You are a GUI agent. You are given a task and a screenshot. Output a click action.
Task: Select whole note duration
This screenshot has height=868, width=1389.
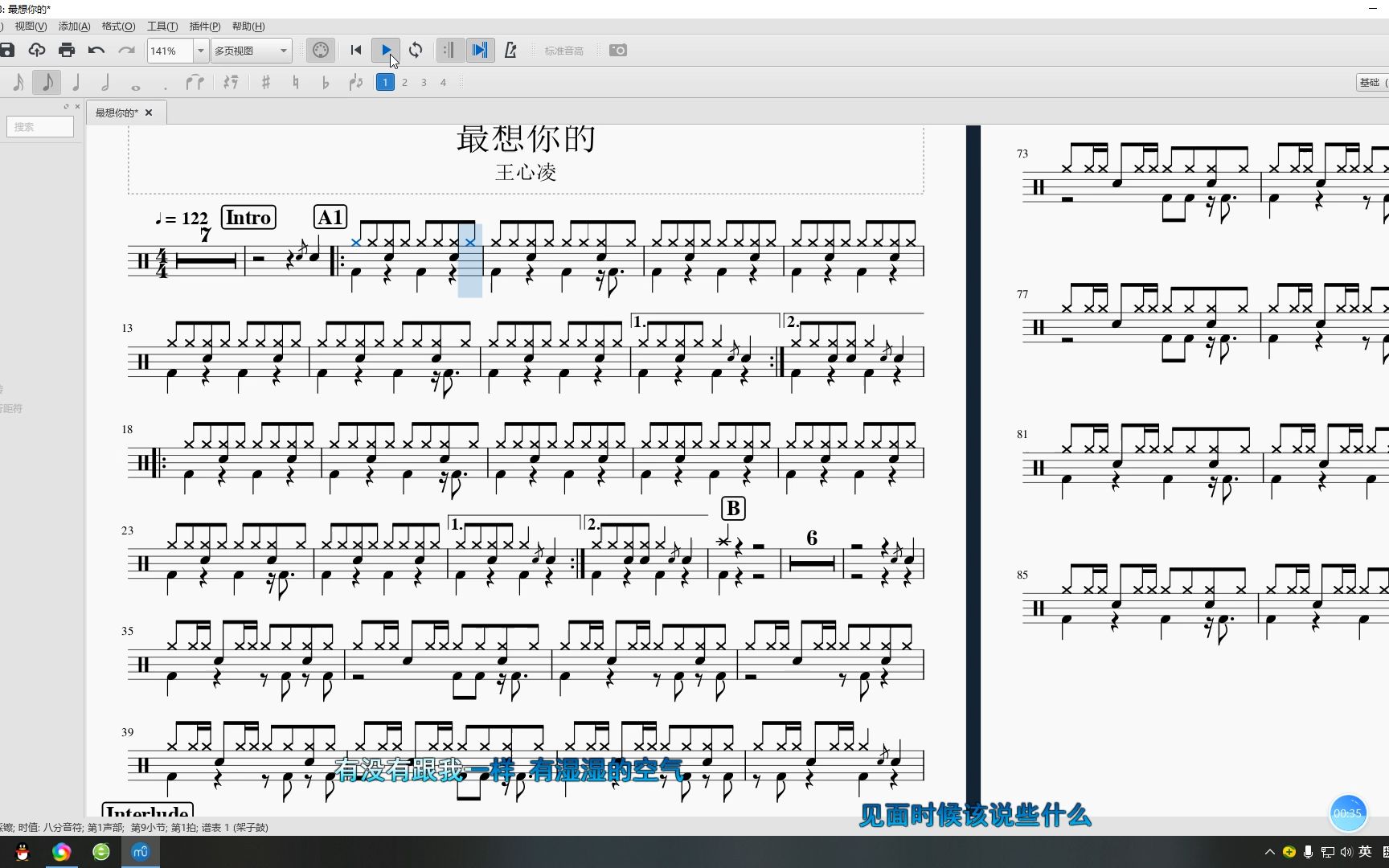(x=135, y=86)
